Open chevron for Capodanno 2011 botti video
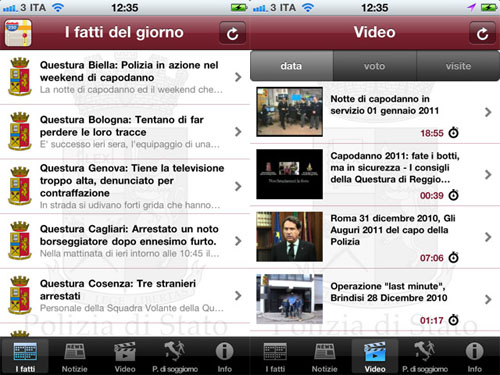This screenshot has width=500, height=375. pyautogui.click(x=488, y=174)
